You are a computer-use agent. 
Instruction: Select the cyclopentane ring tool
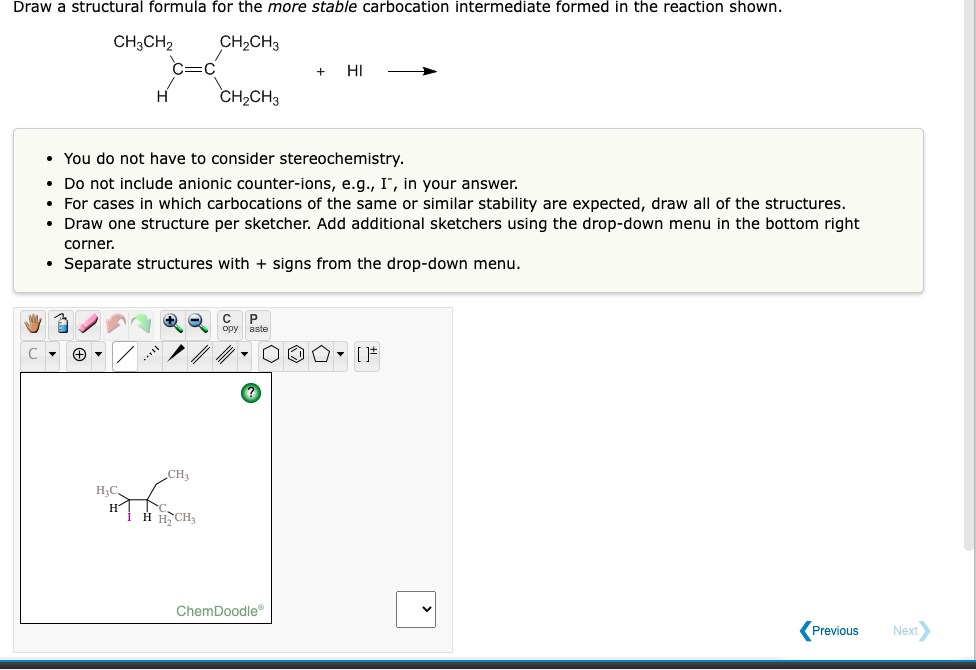[x=321, y=354]
